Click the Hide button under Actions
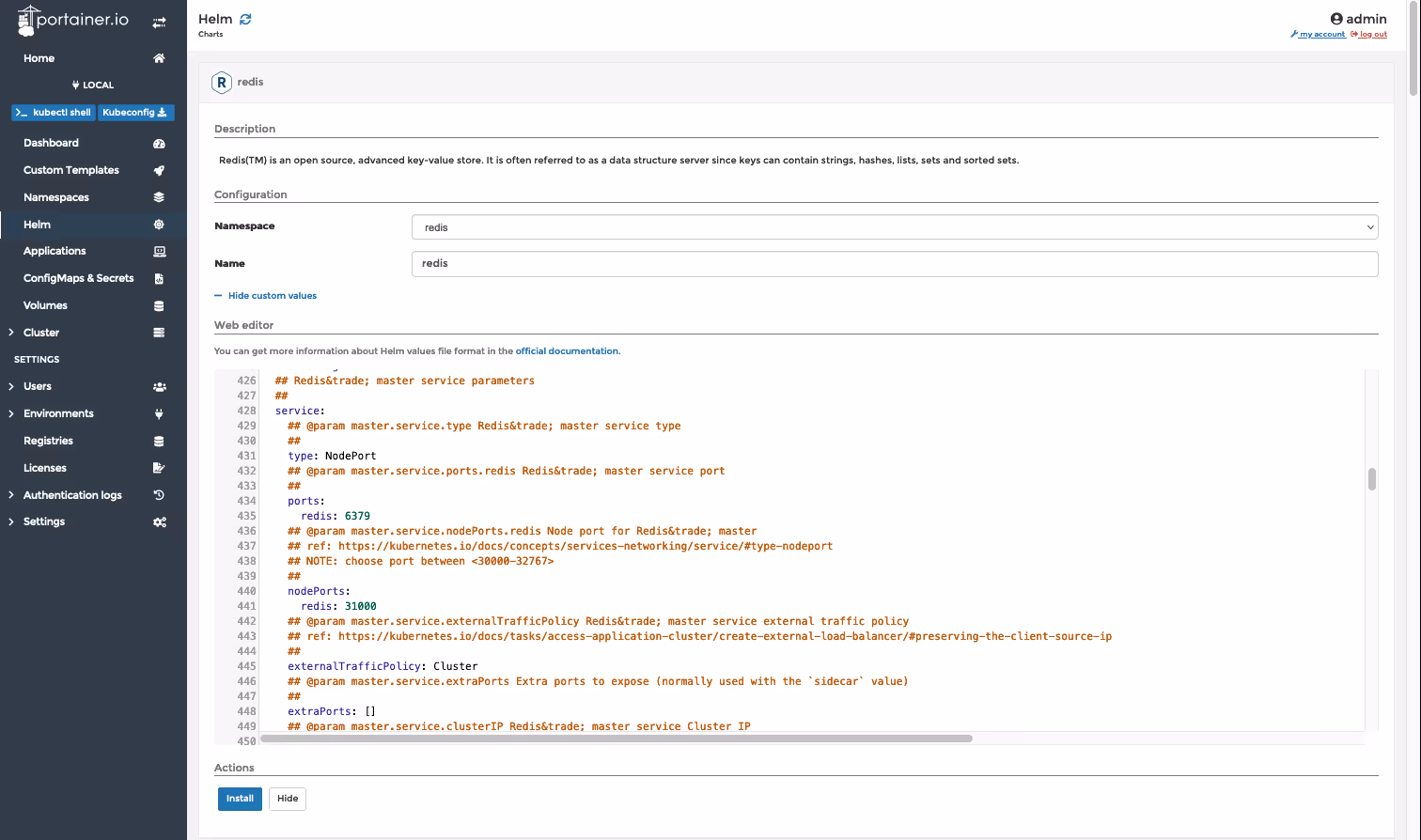Viewport: 1421px width, 840px height. (x=288, y=799)
